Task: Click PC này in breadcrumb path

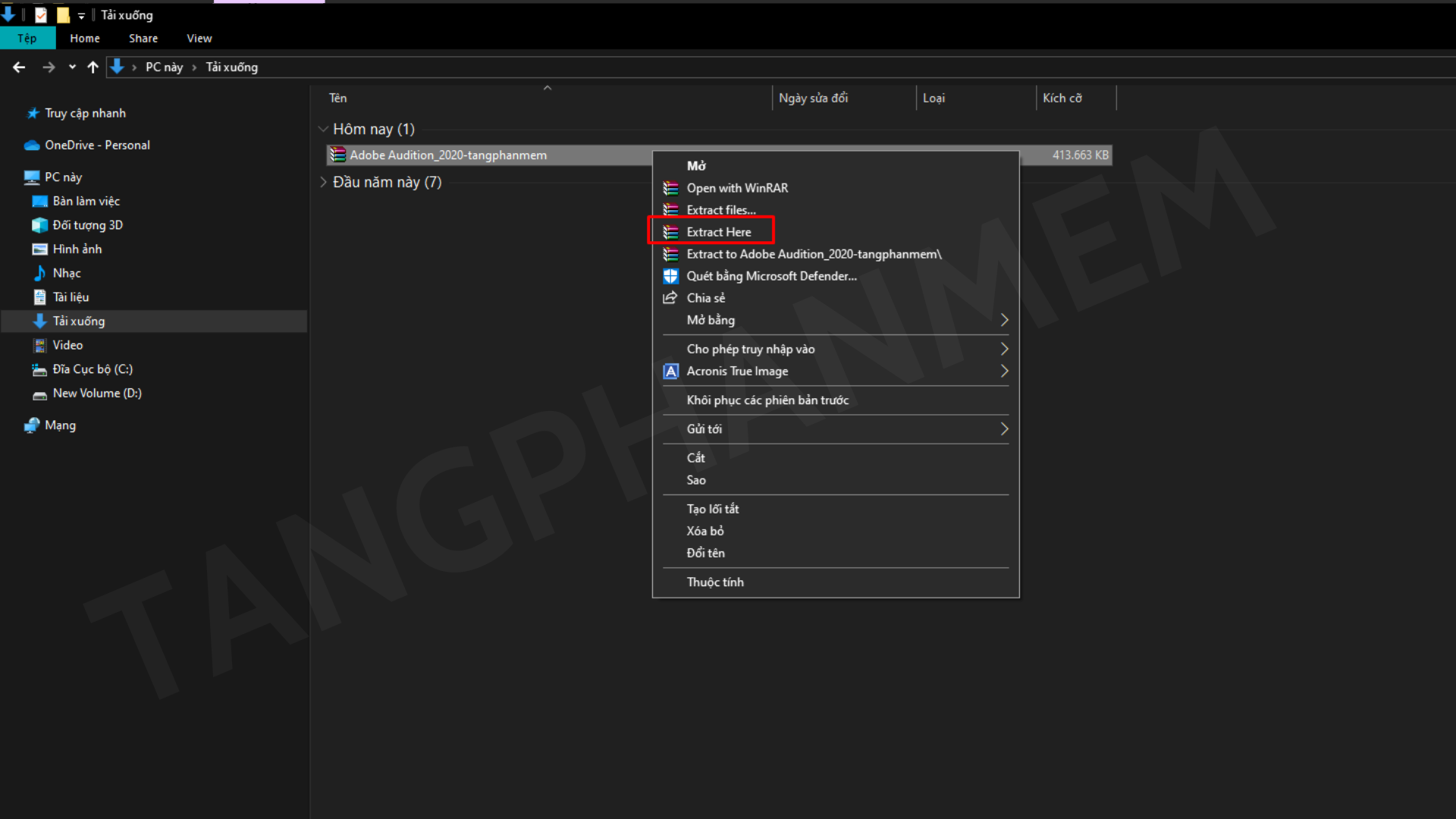Action: tap(164, 67)
